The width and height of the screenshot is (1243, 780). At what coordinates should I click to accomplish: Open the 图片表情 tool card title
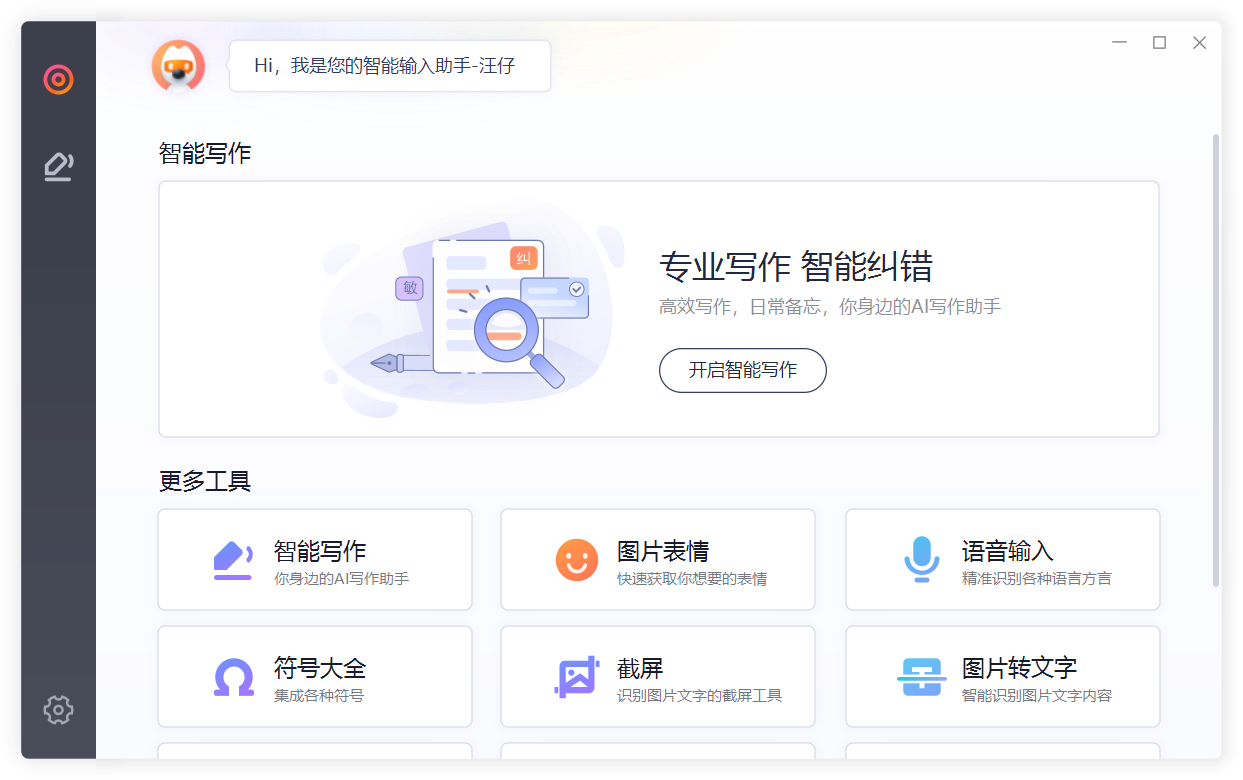(x=663, y=551)
